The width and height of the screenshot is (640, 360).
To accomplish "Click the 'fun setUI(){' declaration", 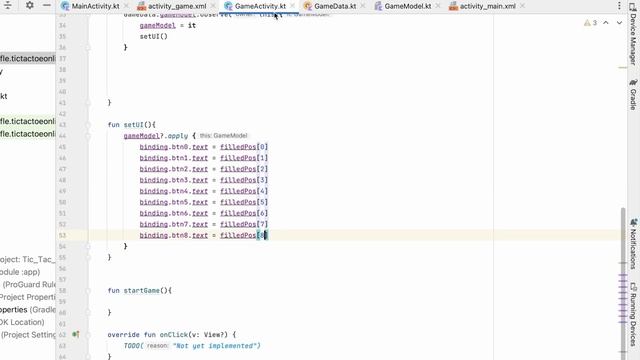I will (x=131, y=124).
